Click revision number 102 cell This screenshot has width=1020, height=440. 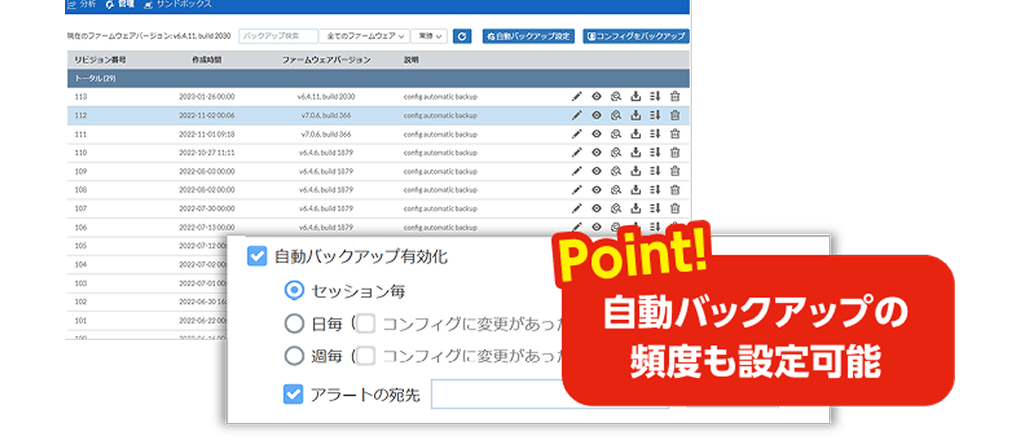(x=81, y=302)
